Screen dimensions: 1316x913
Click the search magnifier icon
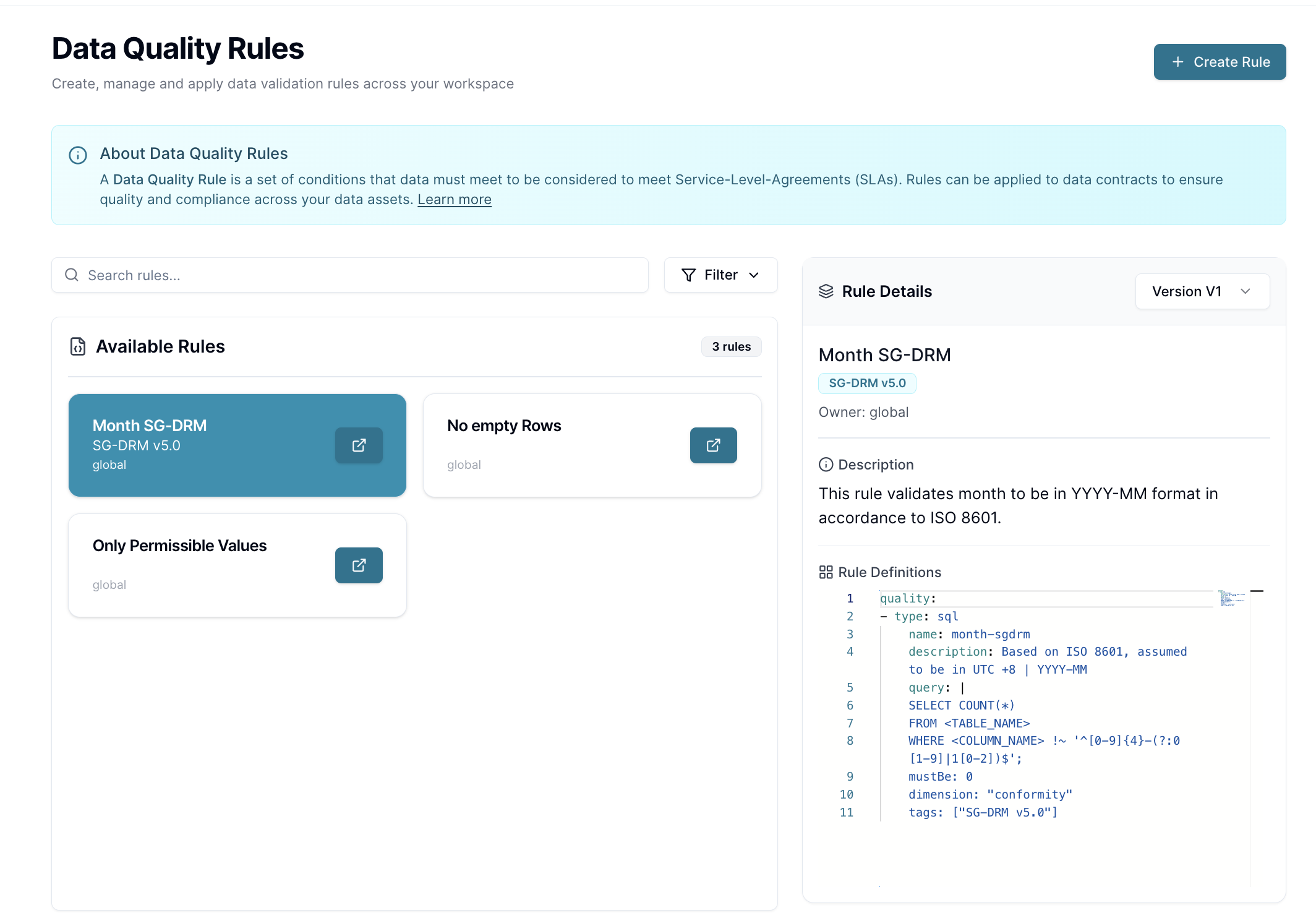(72, 275)
